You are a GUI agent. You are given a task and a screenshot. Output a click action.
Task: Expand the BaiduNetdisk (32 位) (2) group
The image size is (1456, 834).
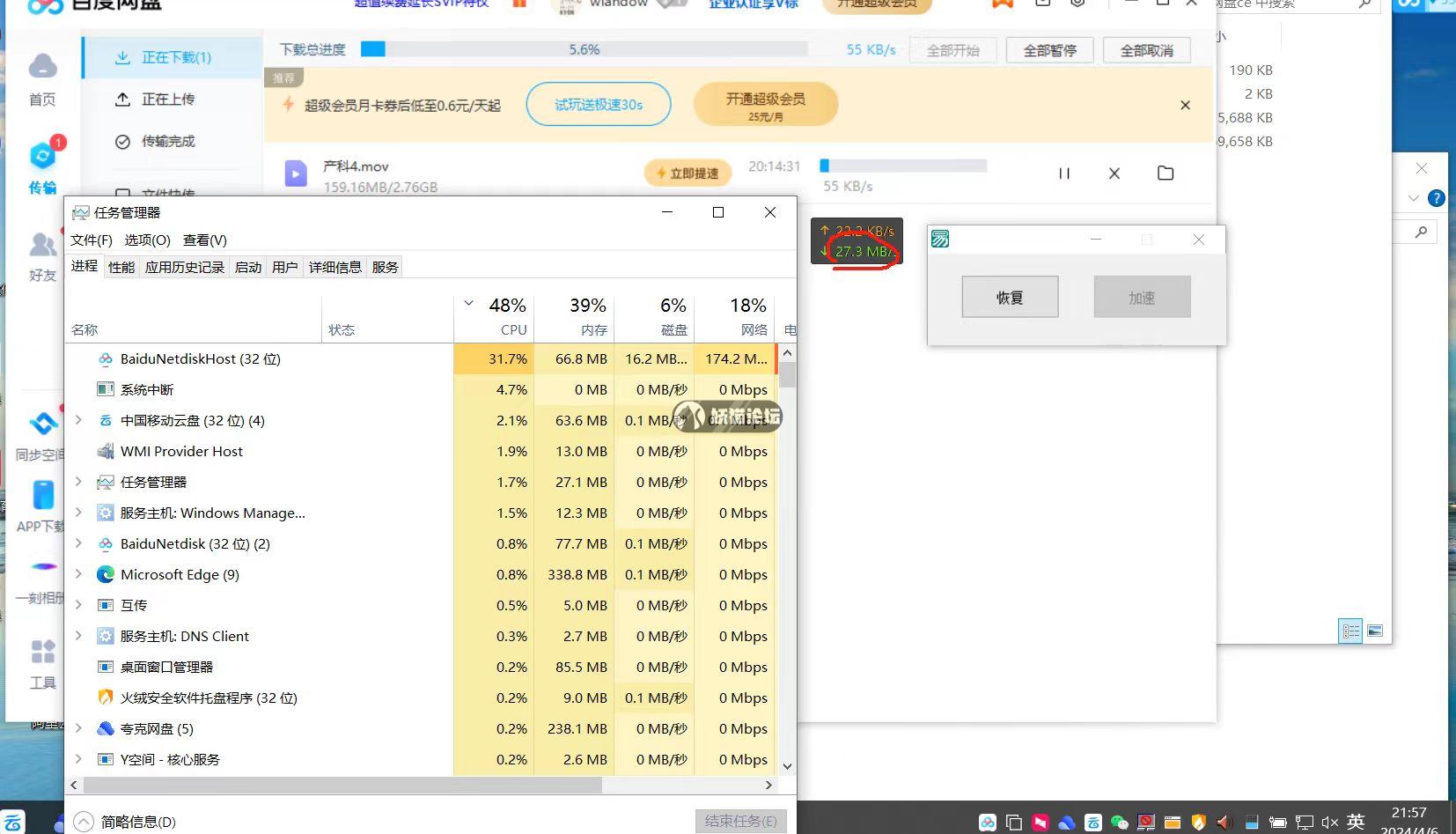point(78,543)
